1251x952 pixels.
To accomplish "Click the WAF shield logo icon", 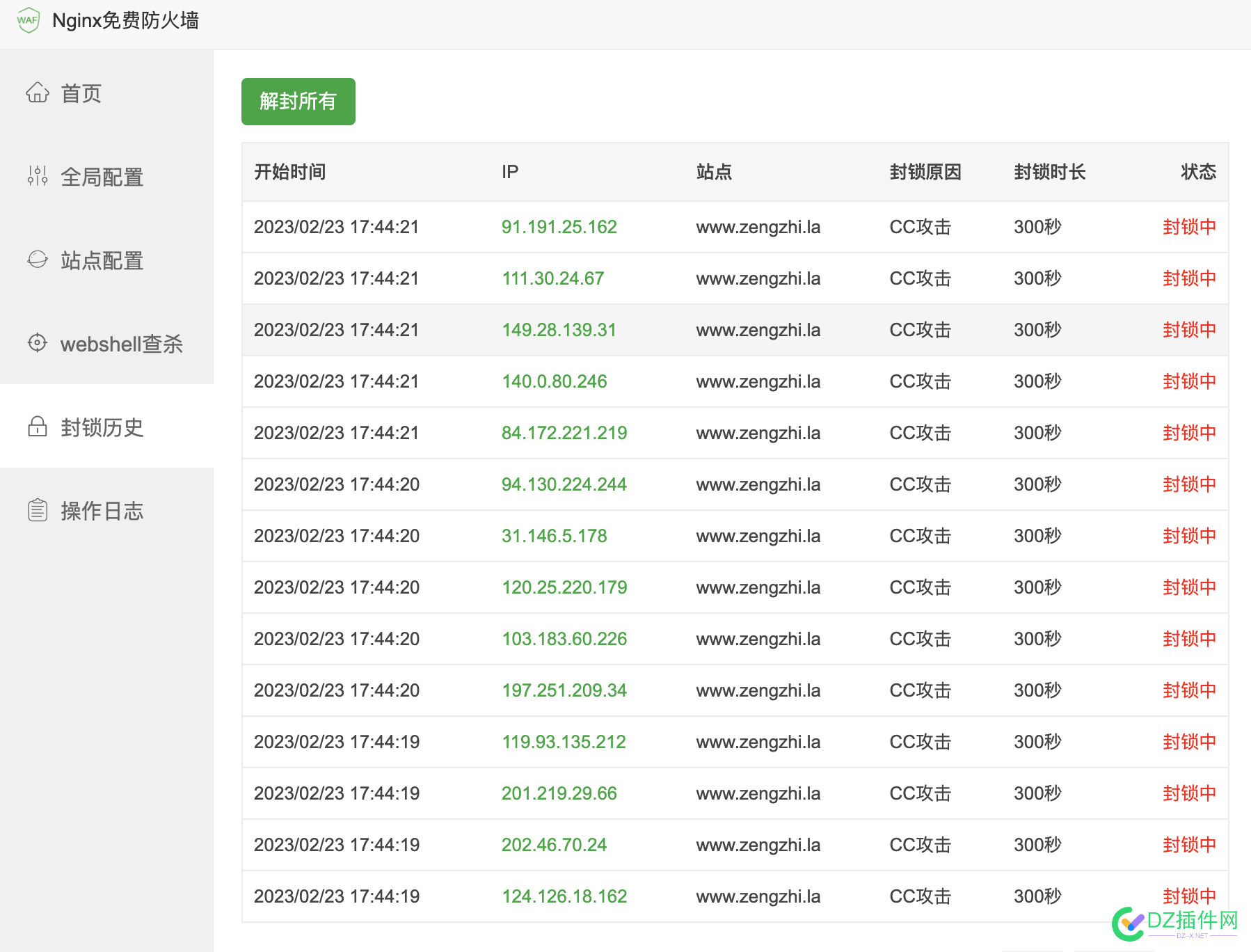I will pyautogui.click(x=28, y=20).
